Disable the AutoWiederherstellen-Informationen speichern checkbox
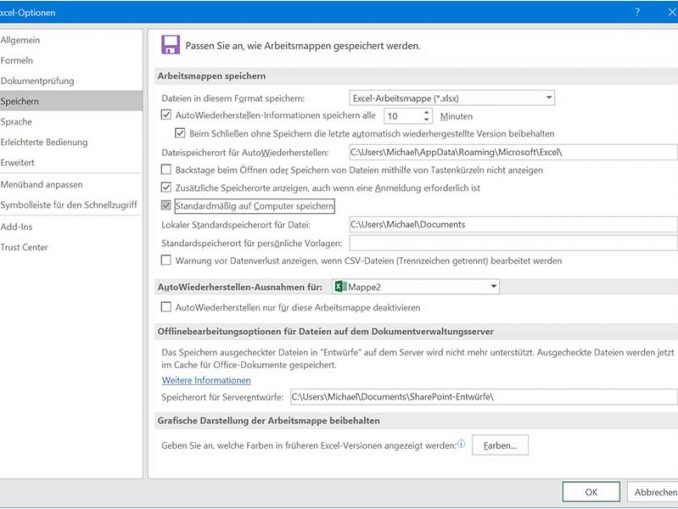This screenshot has height=509, width=678. tap(167, 115)
